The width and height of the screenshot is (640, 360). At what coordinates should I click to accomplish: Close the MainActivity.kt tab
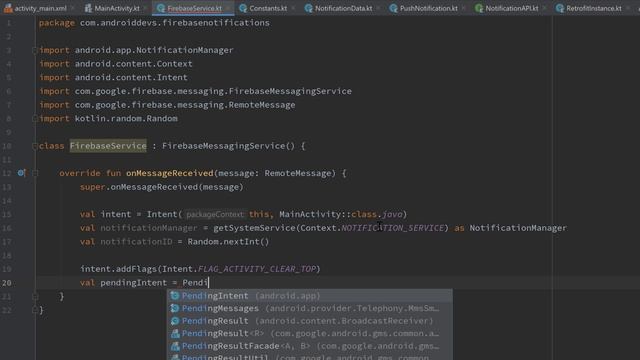[x=145, y=8]
